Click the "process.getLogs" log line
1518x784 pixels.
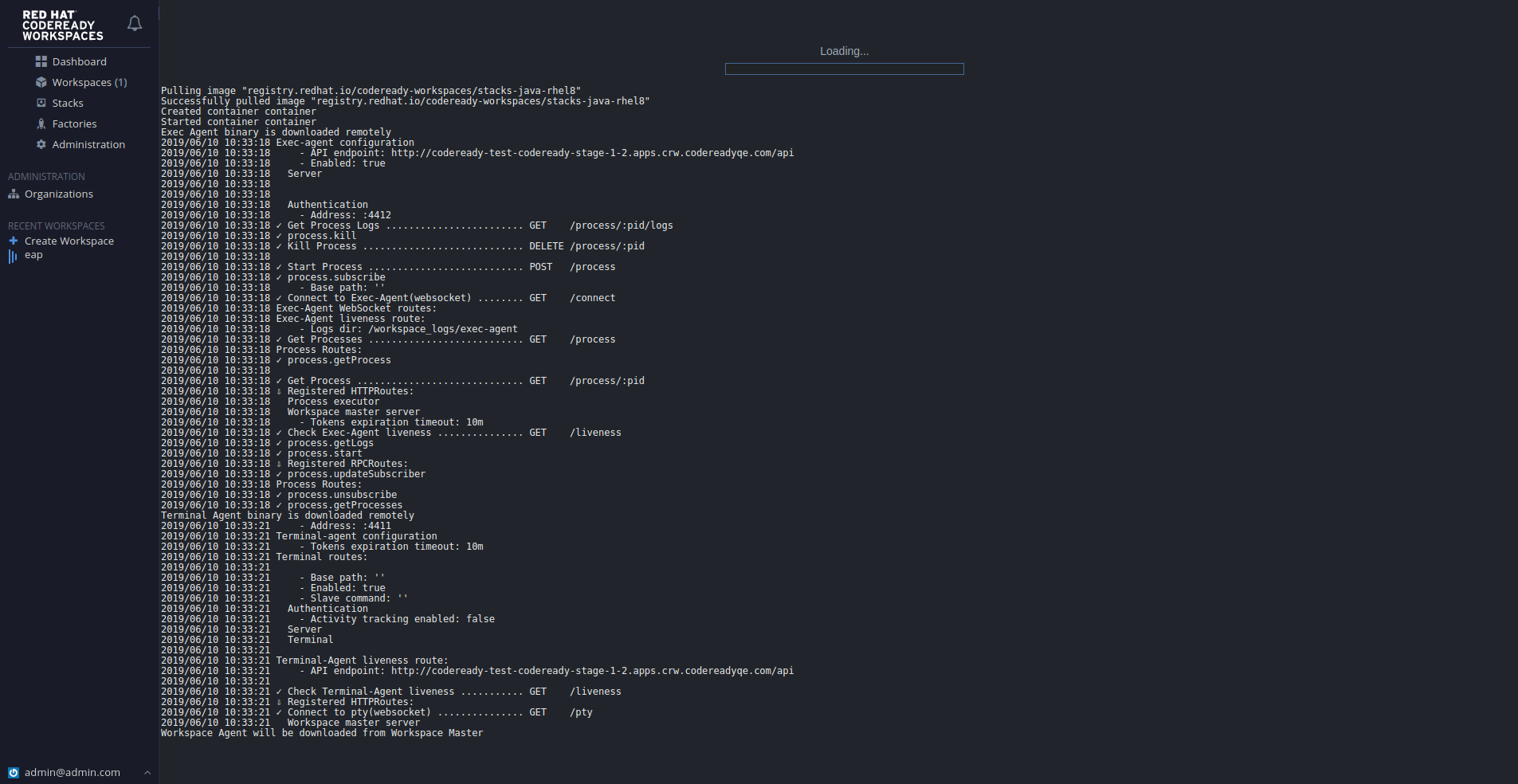click(267, 443)
